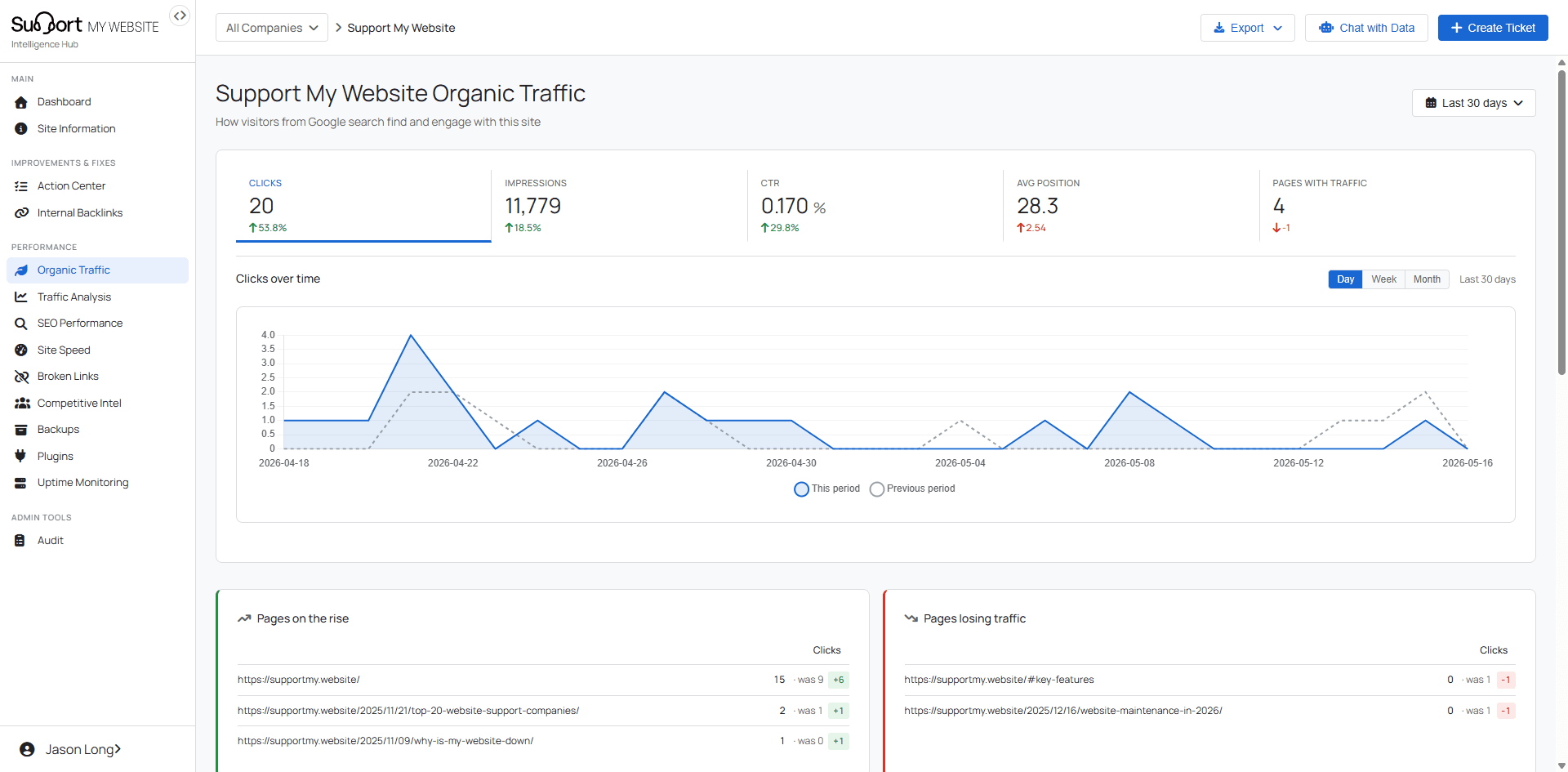Switch the chart to Week view
This screenshot has width=1568, height=772.
1383,279
